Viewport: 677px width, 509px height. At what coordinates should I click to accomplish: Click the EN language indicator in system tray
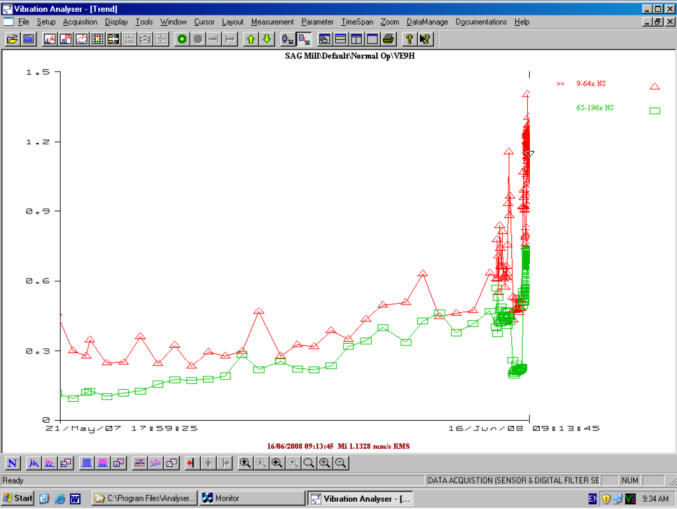tap(593, 499)
